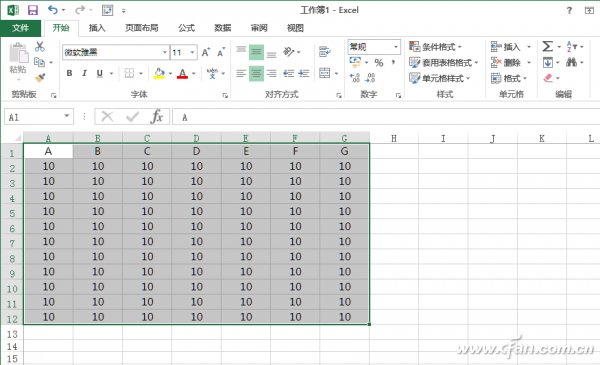Toggle center horizontal alignment
600x365 pixels.
[256, 73]
